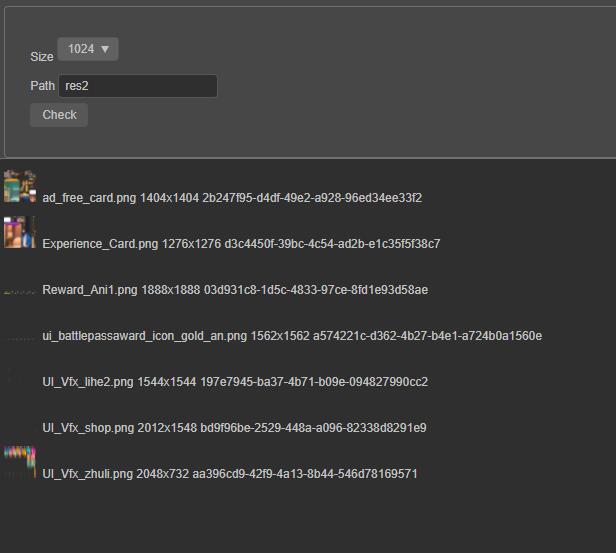
Task: Click the Reward_Ani1.png thumbnail strip
Action: click(20, 291)
